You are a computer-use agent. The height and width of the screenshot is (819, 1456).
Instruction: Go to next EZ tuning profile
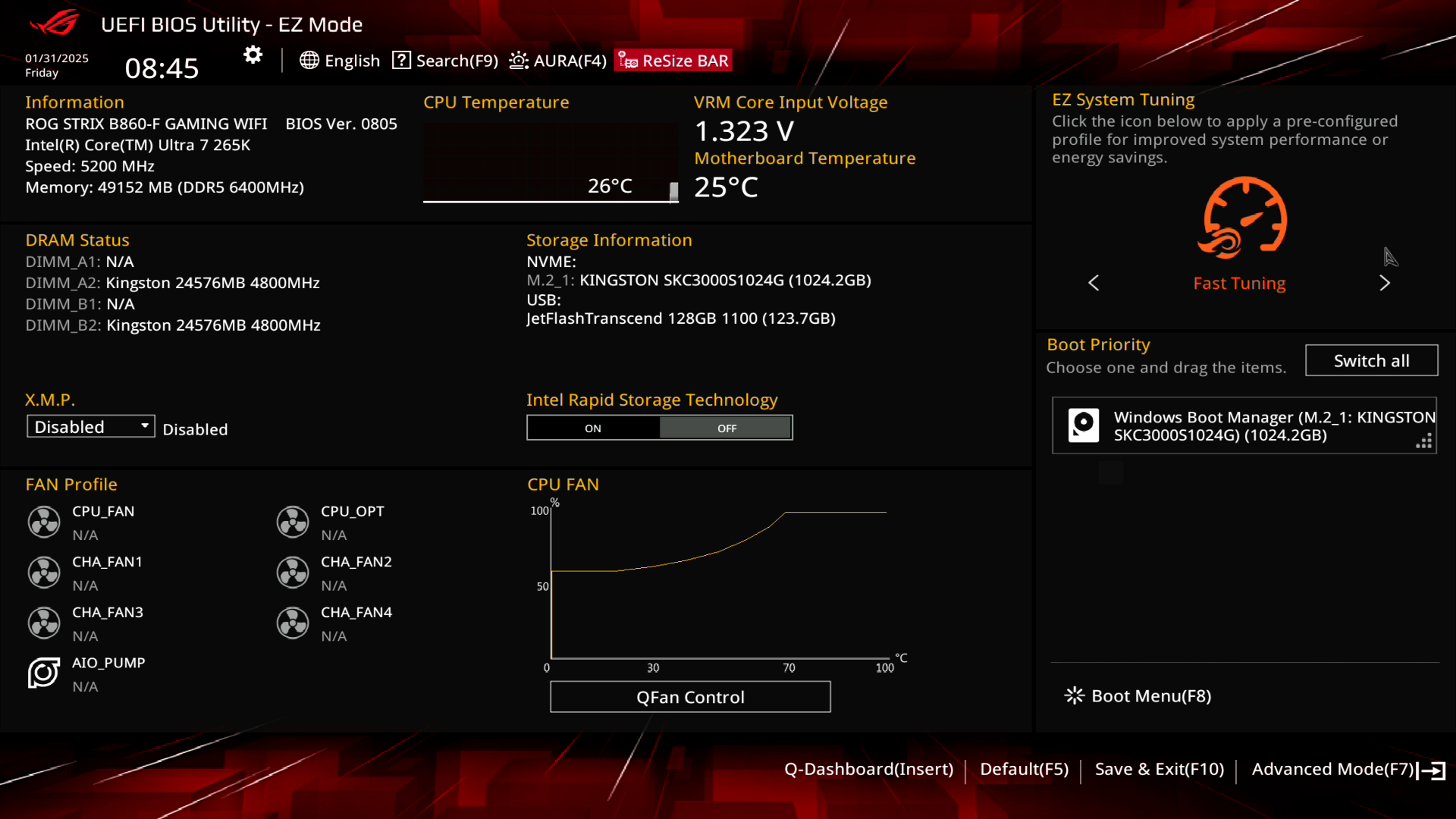tap(1385, 283)
